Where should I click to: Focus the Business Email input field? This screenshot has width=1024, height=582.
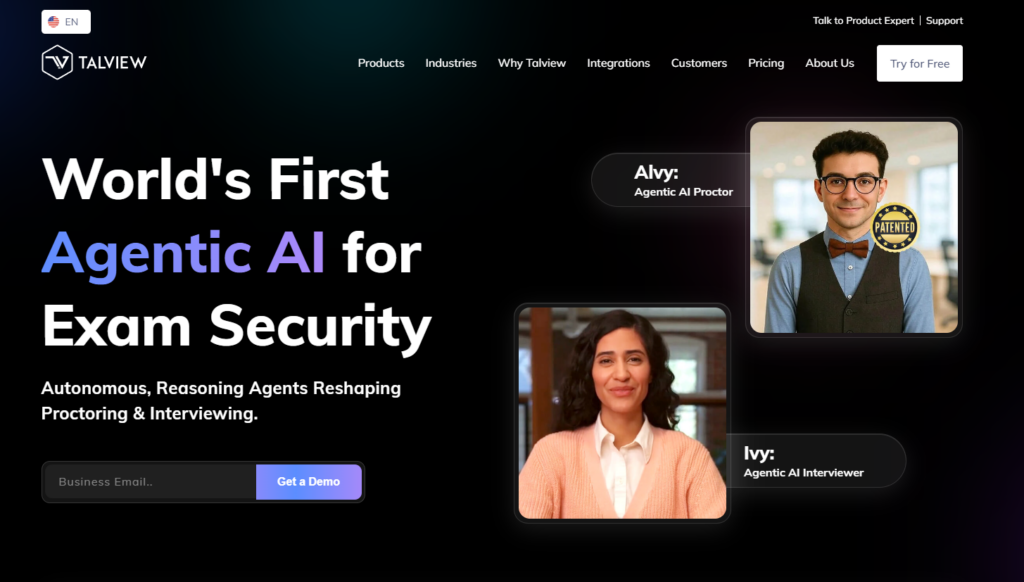150,482
